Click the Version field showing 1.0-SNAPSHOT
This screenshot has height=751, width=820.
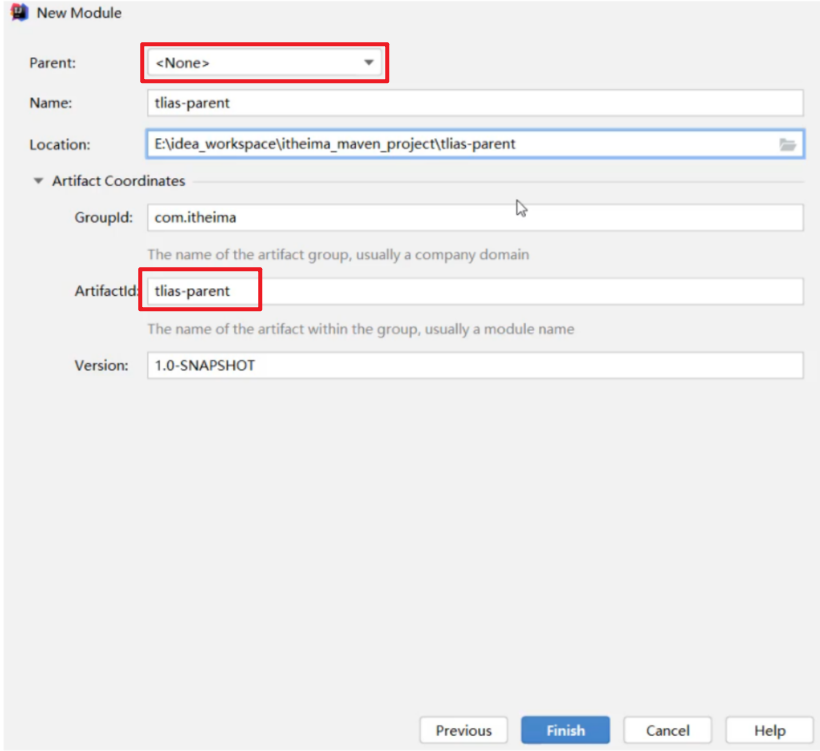(475, 365)
